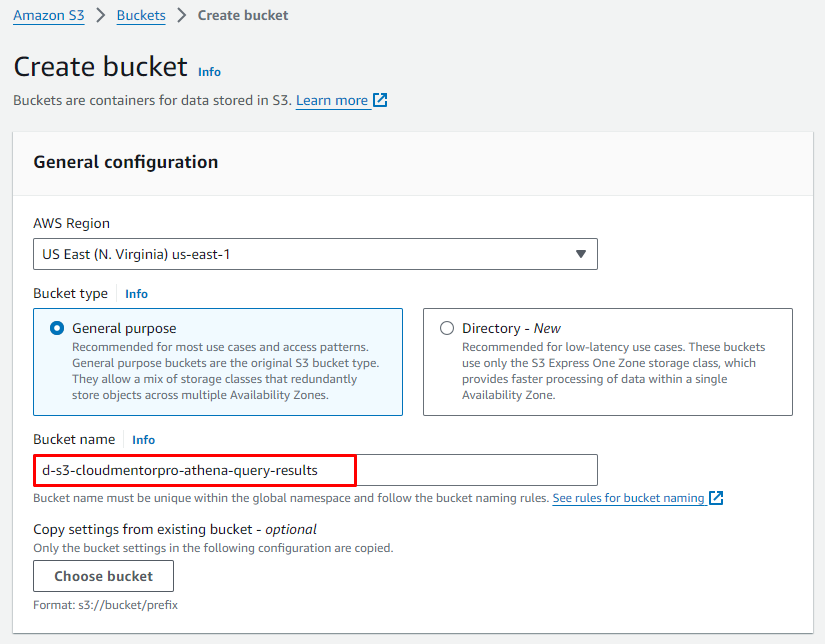
Task: Click breadcrumb chevron before Create bucket
Action: pyautogui.click(x=181, y=15)
